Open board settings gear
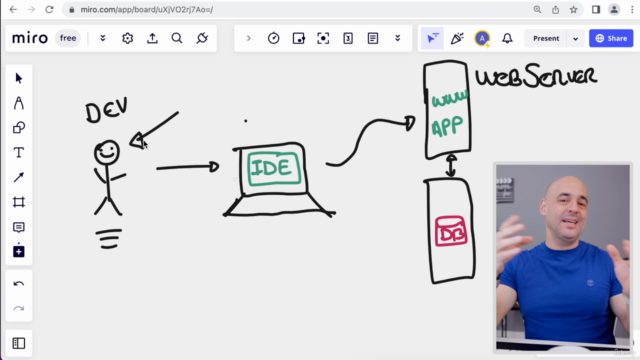This screenshot has width=640, height=360. pyautogui.click(x=127, y=38)
